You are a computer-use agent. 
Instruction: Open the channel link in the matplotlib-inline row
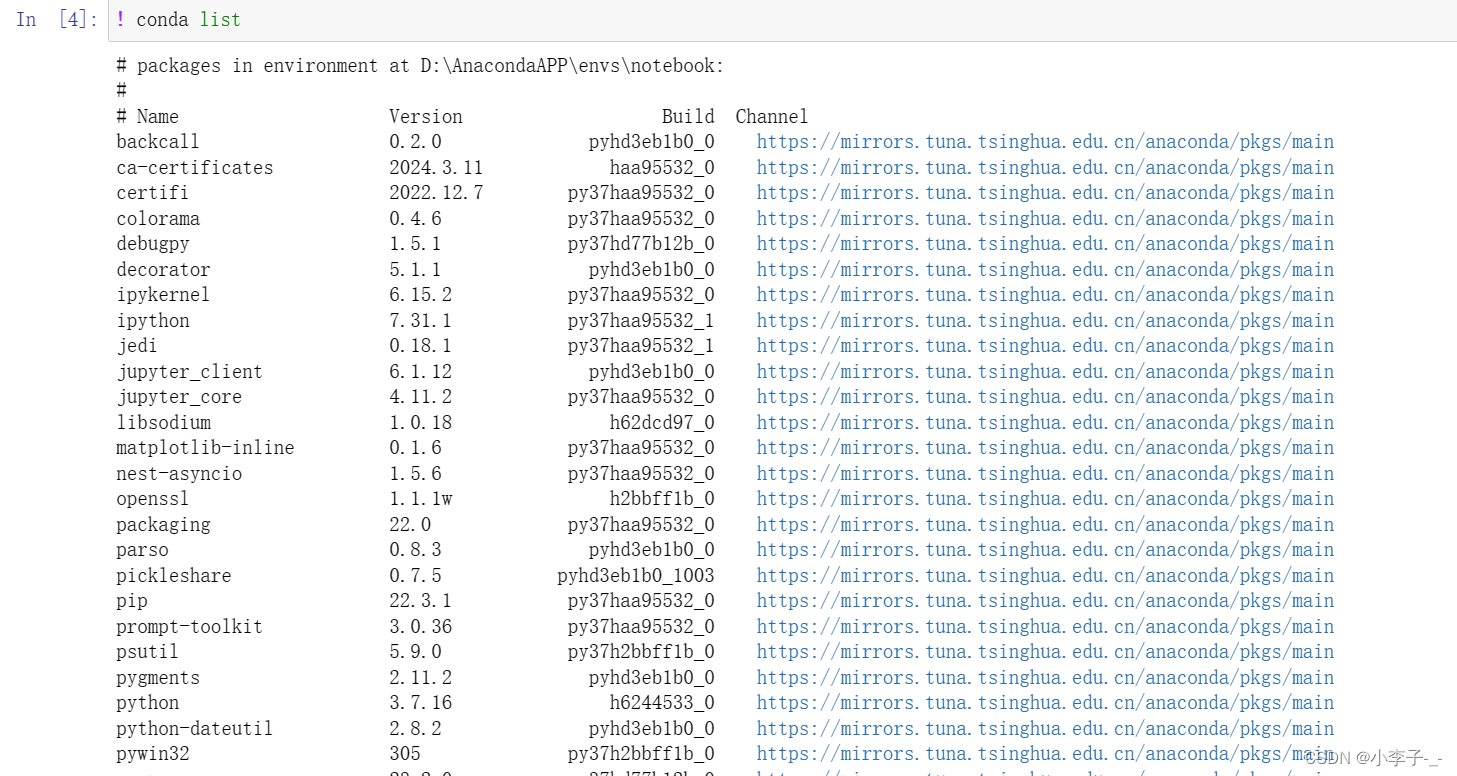point(1045,448)
